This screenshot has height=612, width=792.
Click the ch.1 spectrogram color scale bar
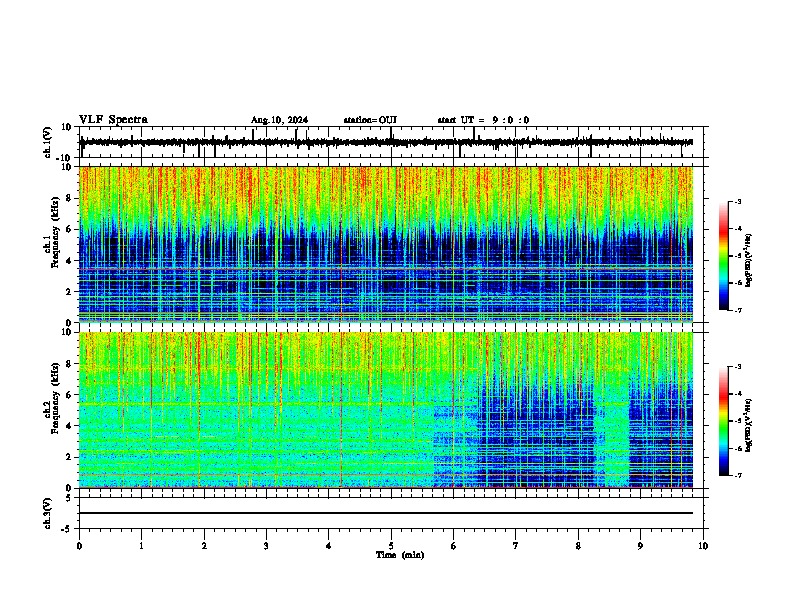pos(724,256)
